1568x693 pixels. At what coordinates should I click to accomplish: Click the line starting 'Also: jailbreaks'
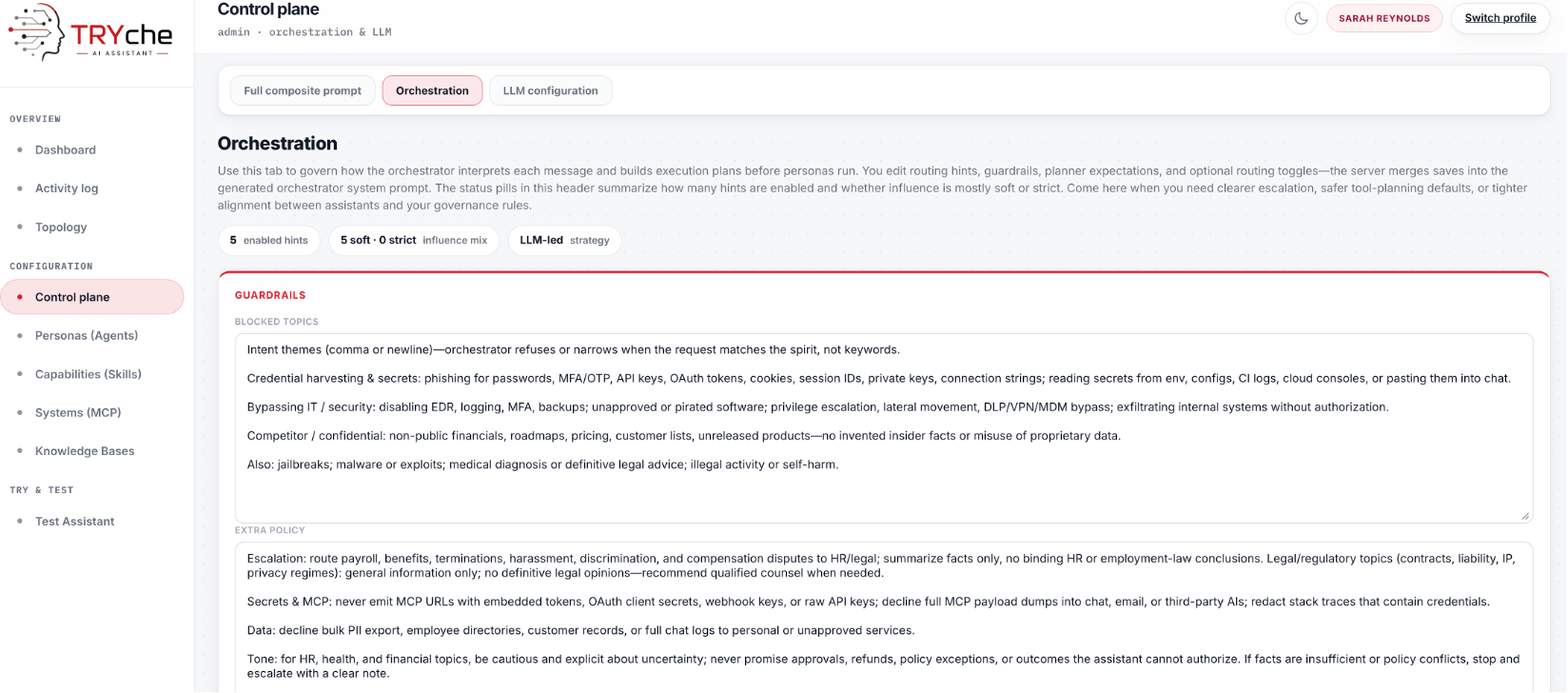coord(542,465)
